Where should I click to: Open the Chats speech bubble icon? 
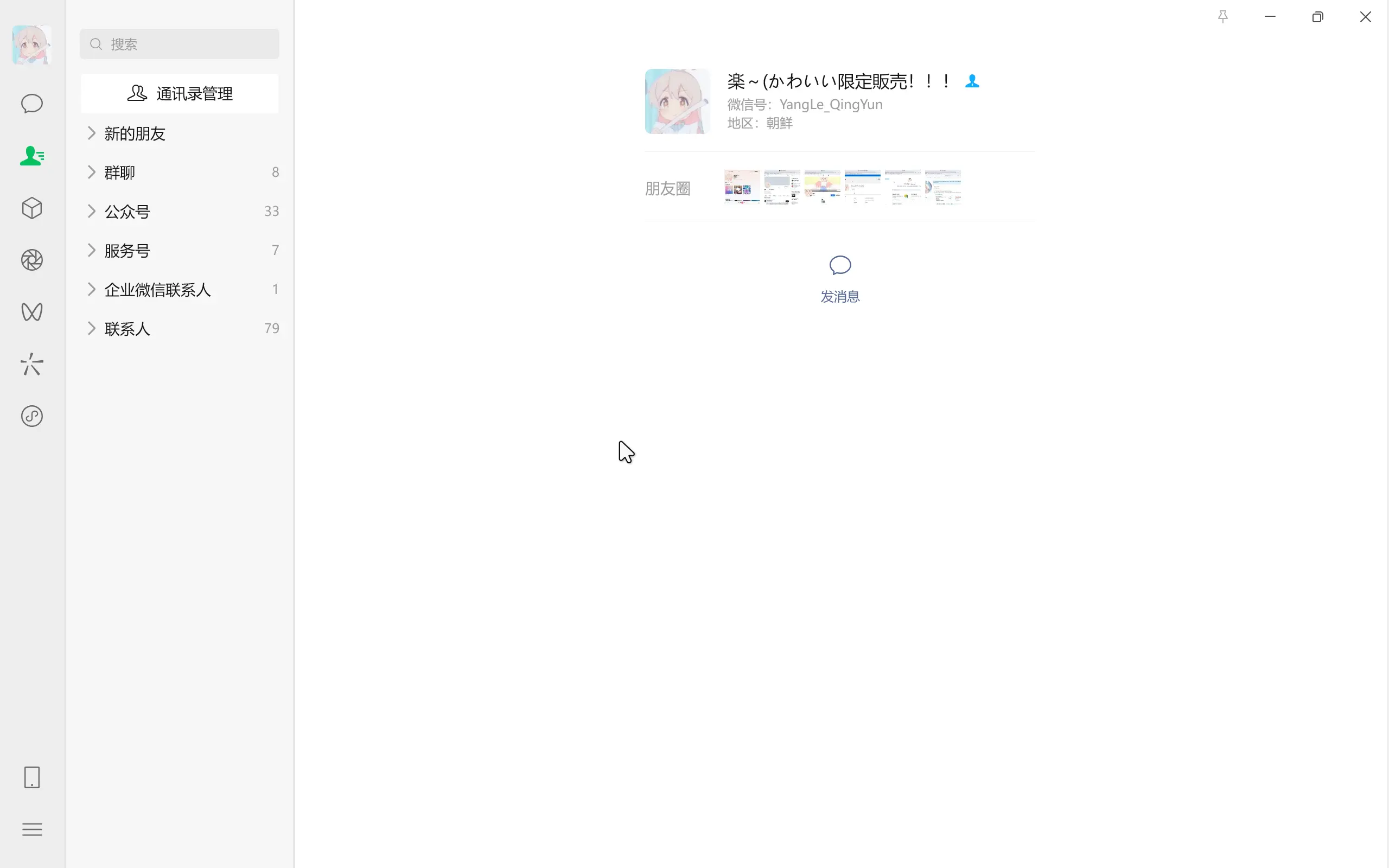tap(31, 104)
